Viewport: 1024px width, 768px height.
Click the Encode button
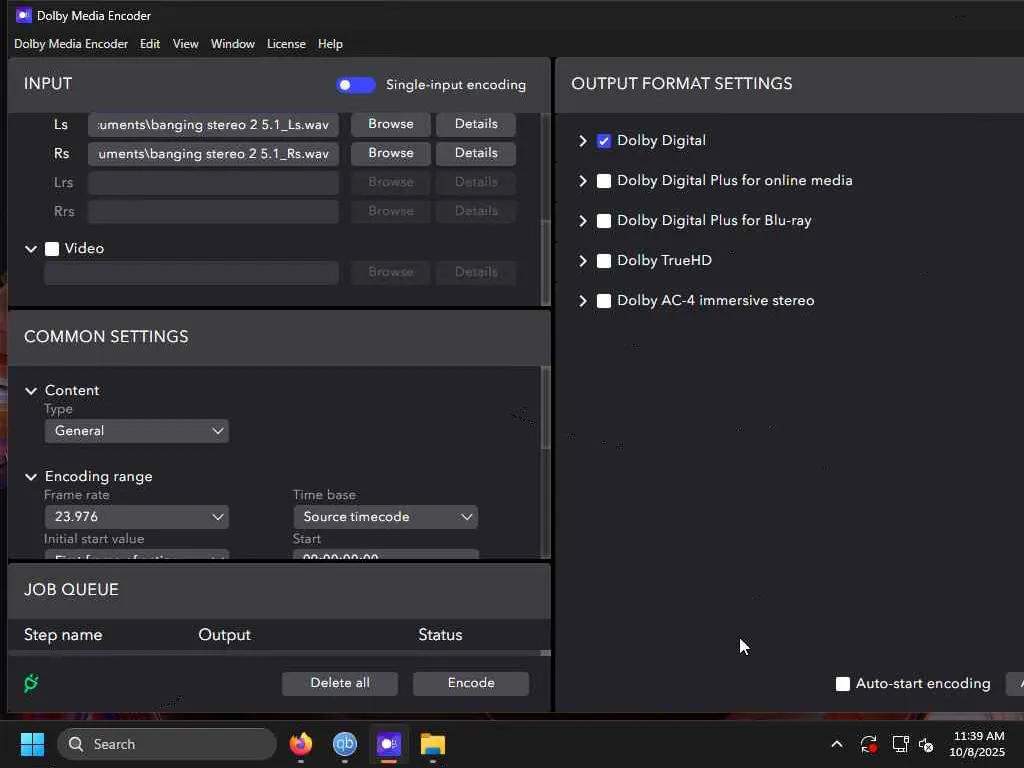point(471,683)
